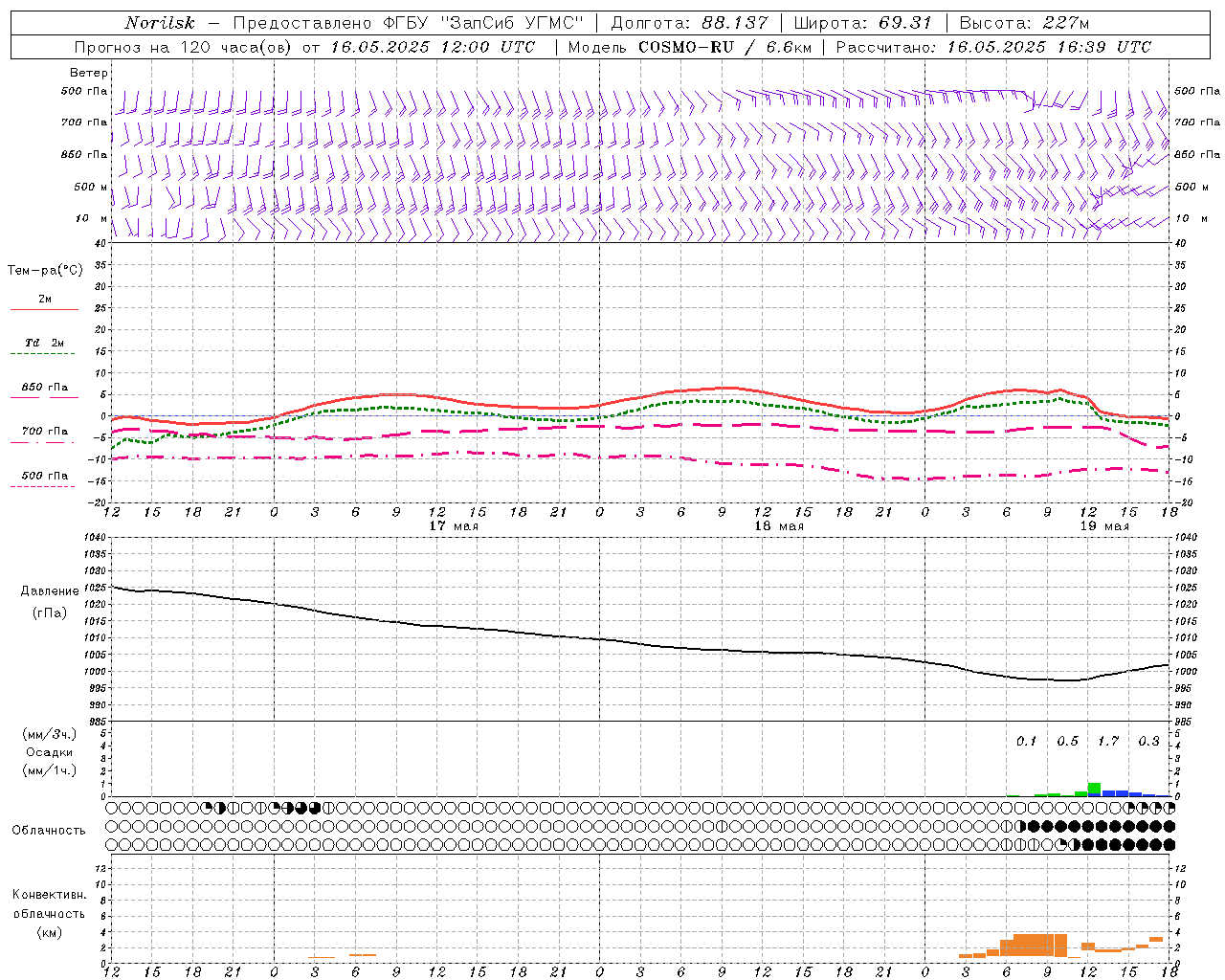Click the "Осадки" precipitation label
The width and height of the screenshot is (1225, 980).
pos(50,752)
